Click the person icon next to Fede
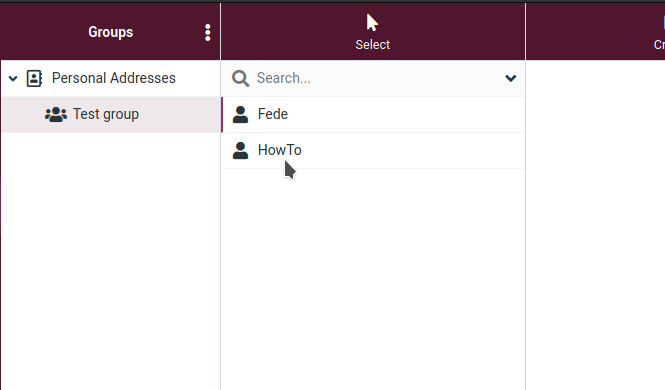 click(240, 114)
